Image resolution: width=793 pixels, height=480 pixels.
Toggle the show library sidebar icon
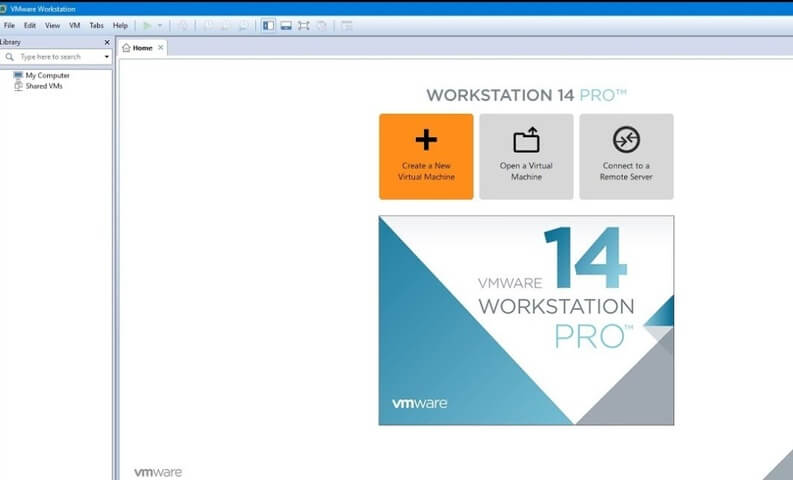coord(268,25)
